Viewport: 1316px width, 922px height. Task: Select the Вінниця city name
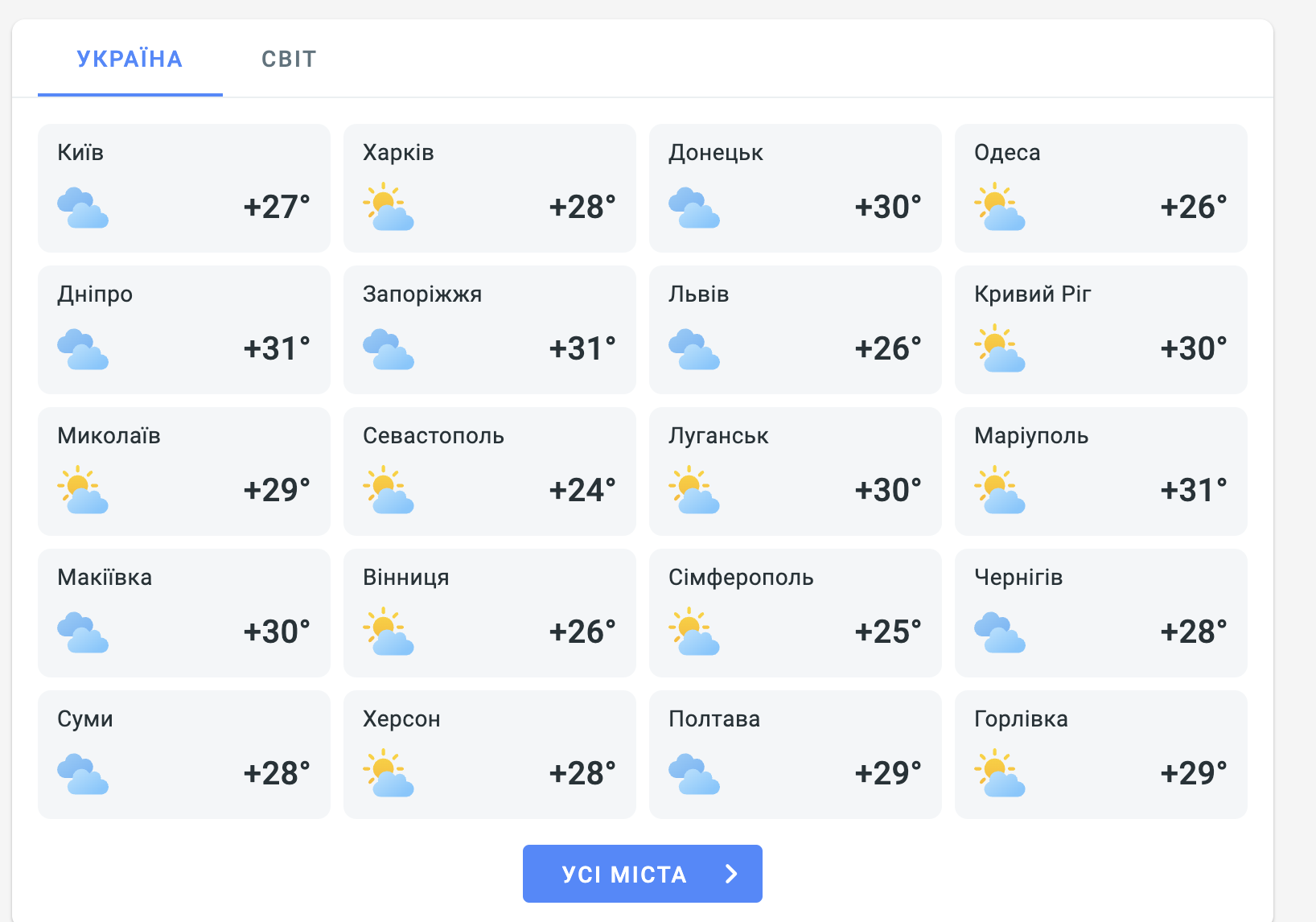pos(406,578)
